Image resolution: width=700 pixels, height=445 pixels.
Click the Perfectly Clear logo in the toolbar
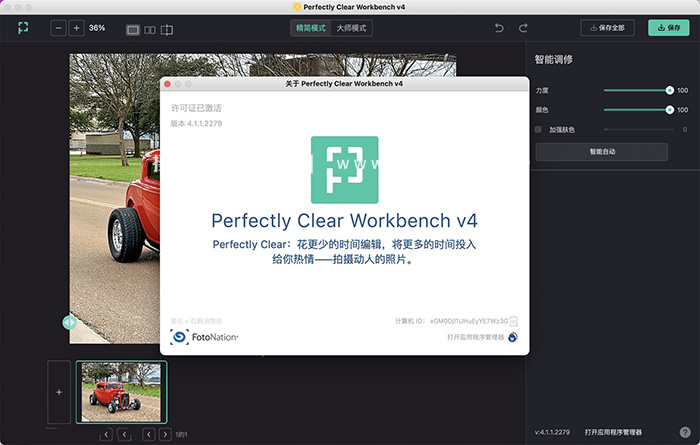[23, 28]
